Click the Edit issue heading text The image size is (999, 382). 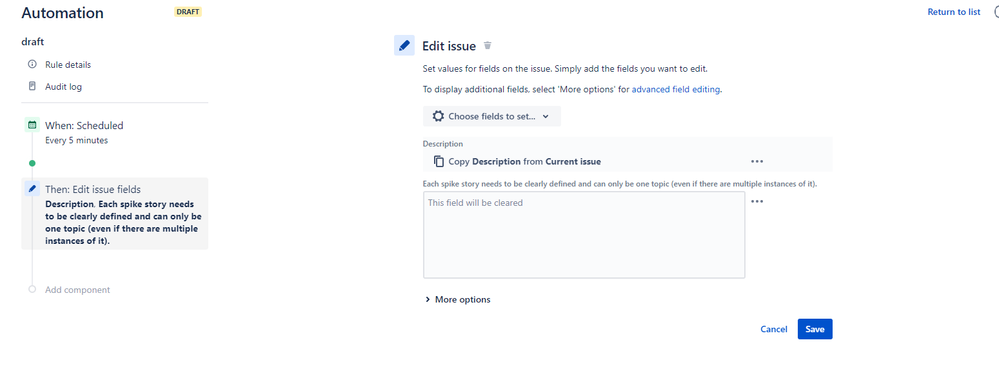pos(449,46)
